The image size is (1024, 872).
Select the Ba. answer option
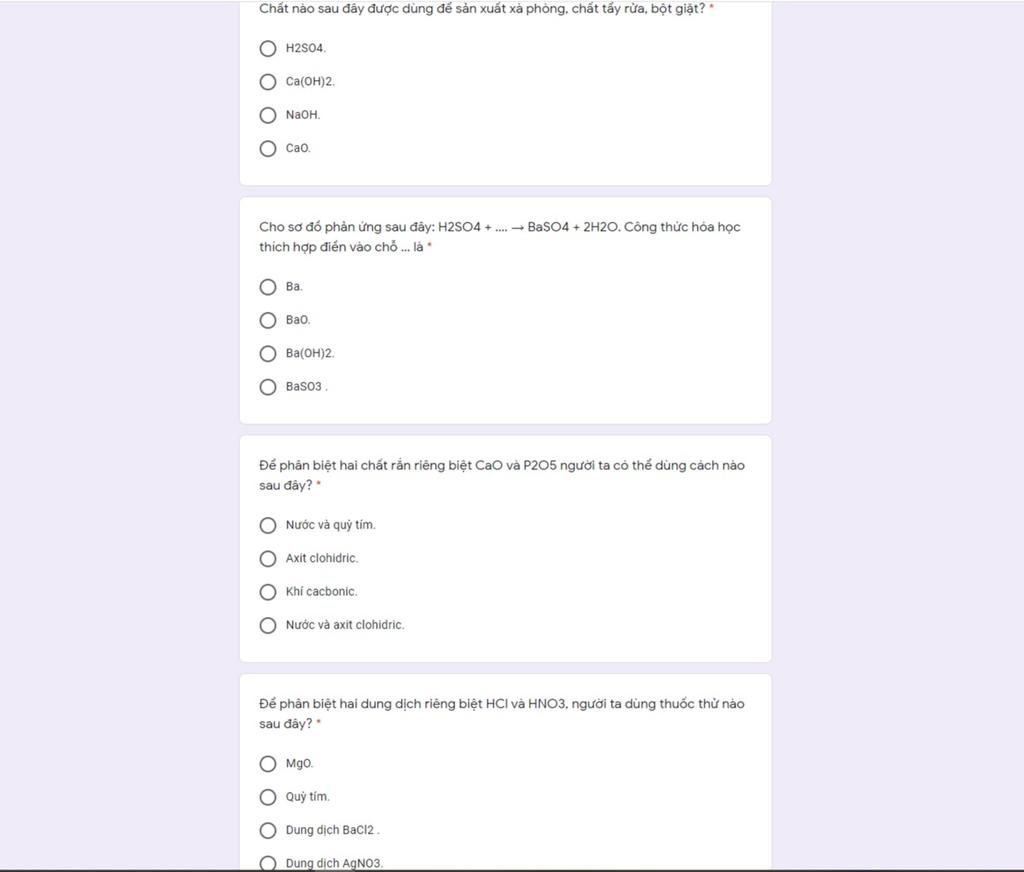268,287
